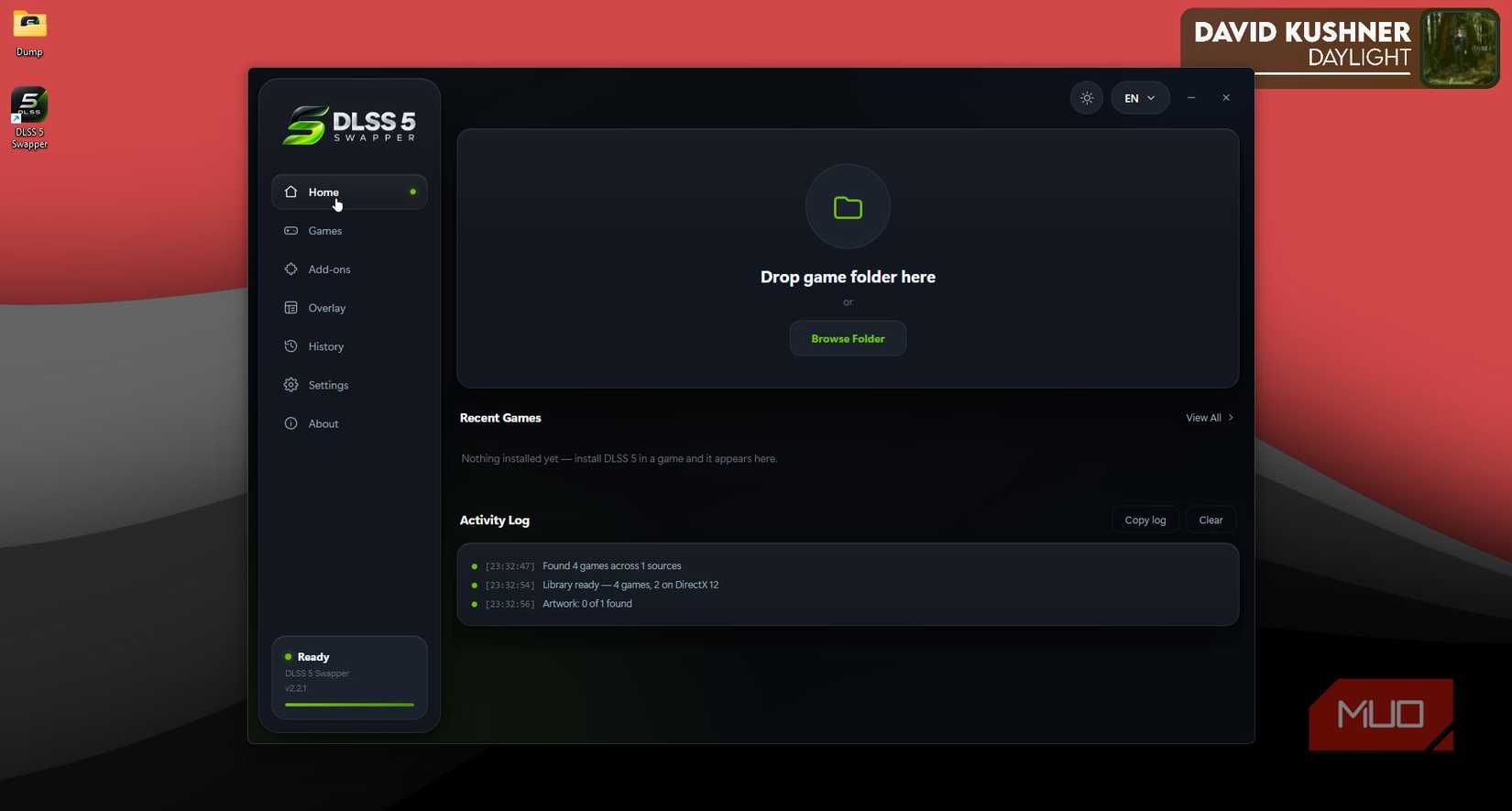Screen dimensions: 1512x811
Task: Open the Games section
Action: coord(349,231)
